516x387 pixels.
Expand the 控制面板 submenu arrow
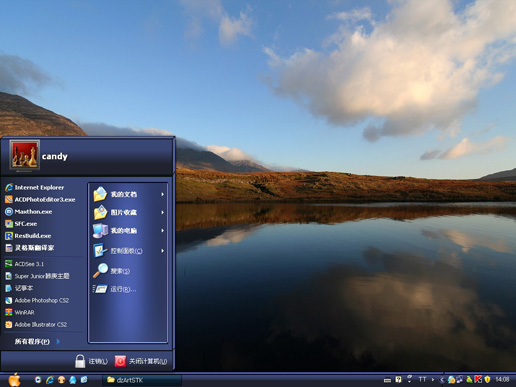click(163, 251)
